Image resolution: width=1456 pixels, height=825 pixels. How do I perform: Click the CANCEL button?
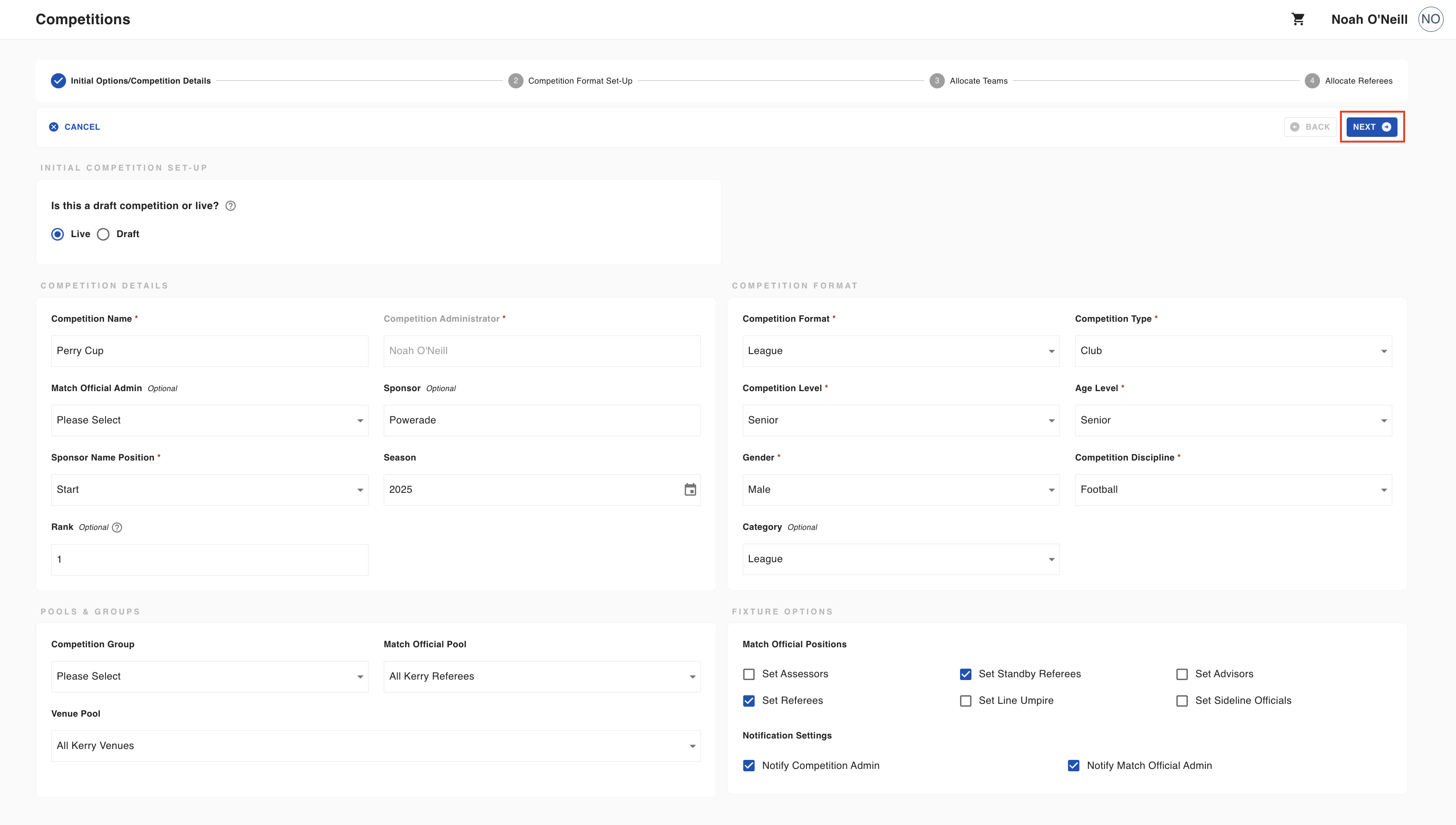74,127
